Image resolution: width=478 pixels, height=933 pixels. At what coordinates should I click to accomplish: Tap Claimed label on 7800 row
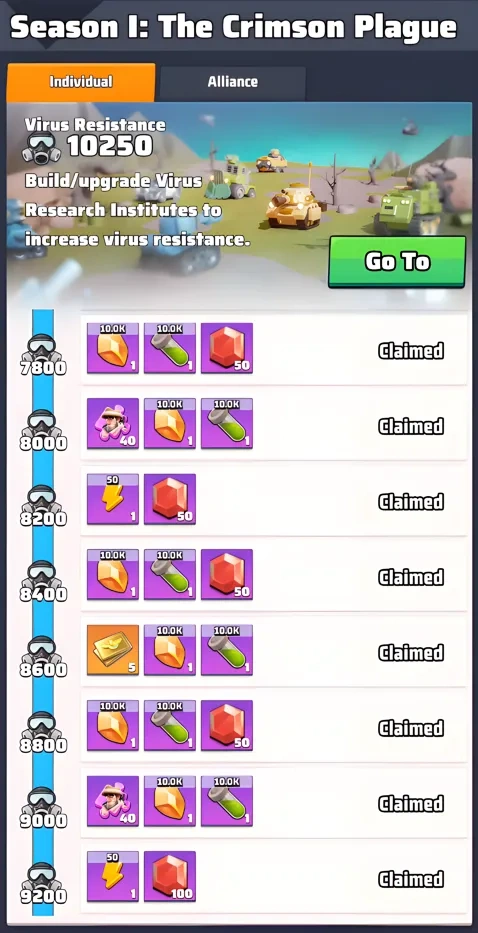411,351
